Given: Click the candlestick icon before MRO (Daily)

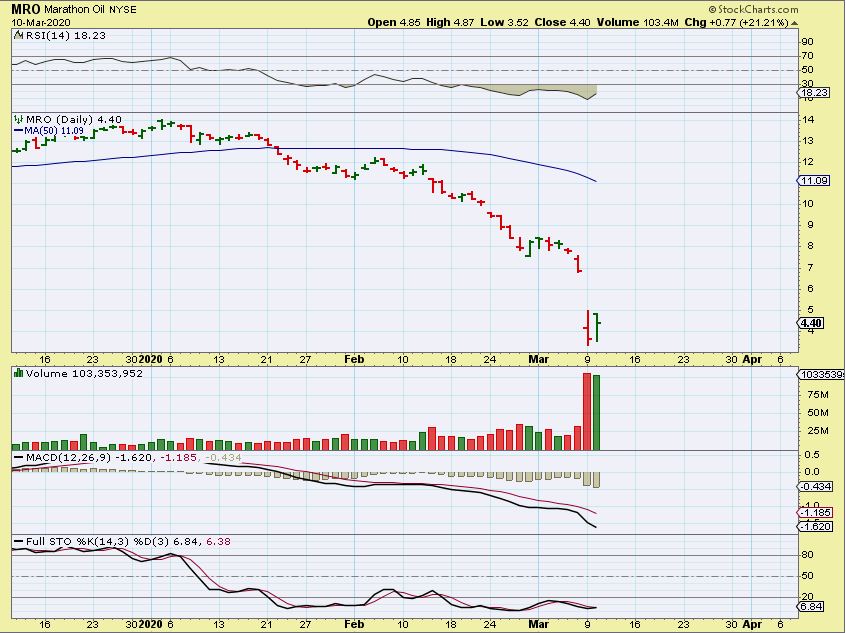Looking at the screenshot, I should (x=18, y=119).
